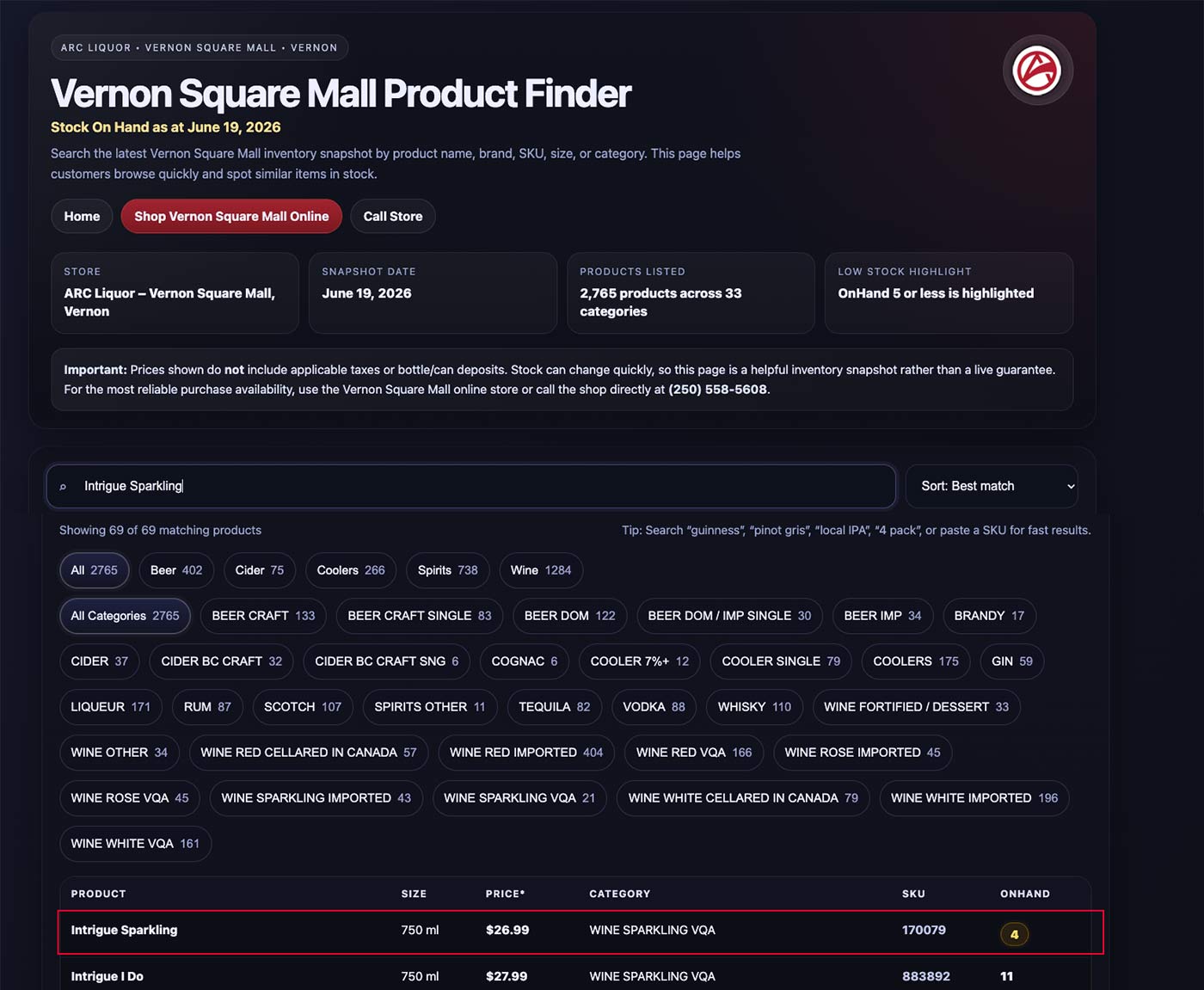The height and width of the screenshot is (990, 1204).
Task: Click the Intrigue Sparkling search field
Action: (x=471, y=486)
